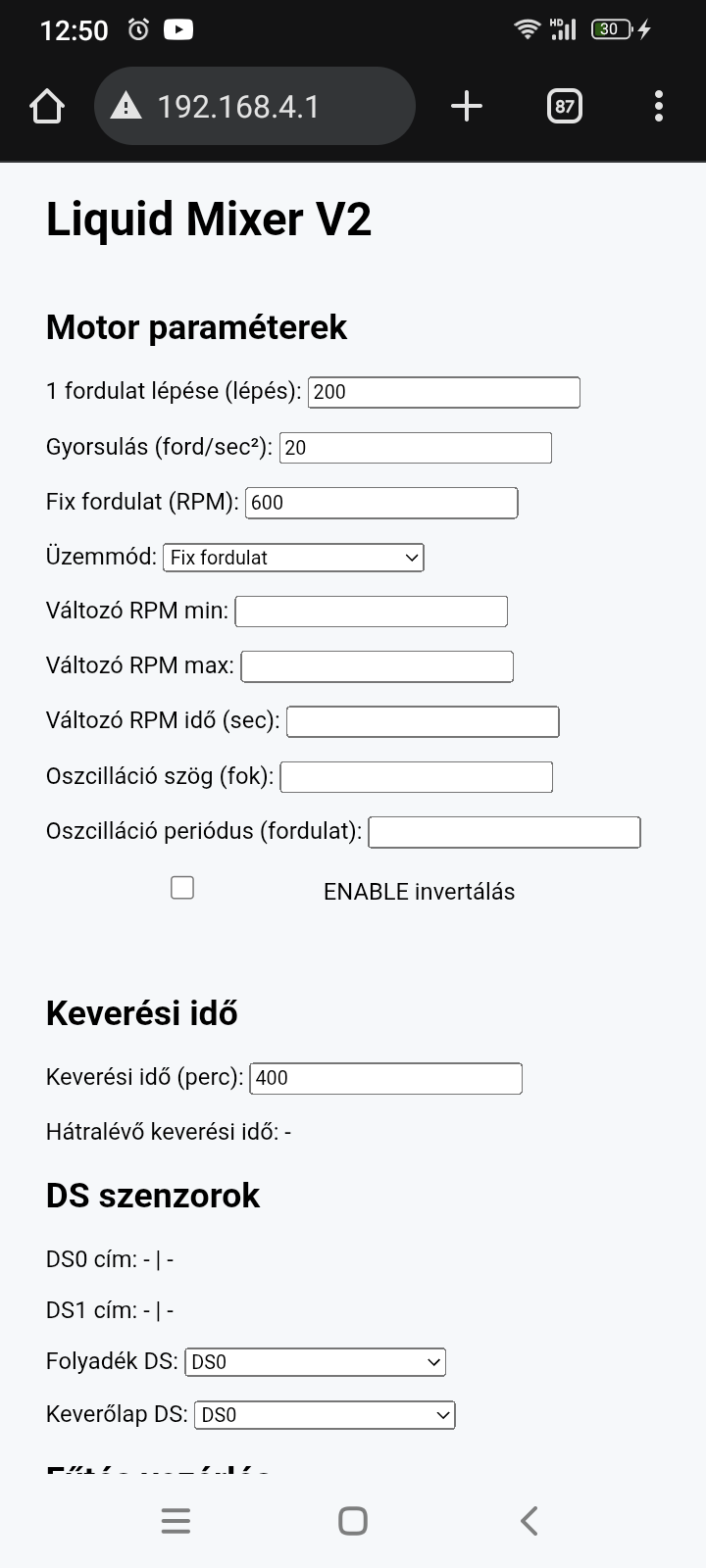The image size is (706, 1568).
Task: Tap the Android back navigation arrow
Action: (529, 1521)
